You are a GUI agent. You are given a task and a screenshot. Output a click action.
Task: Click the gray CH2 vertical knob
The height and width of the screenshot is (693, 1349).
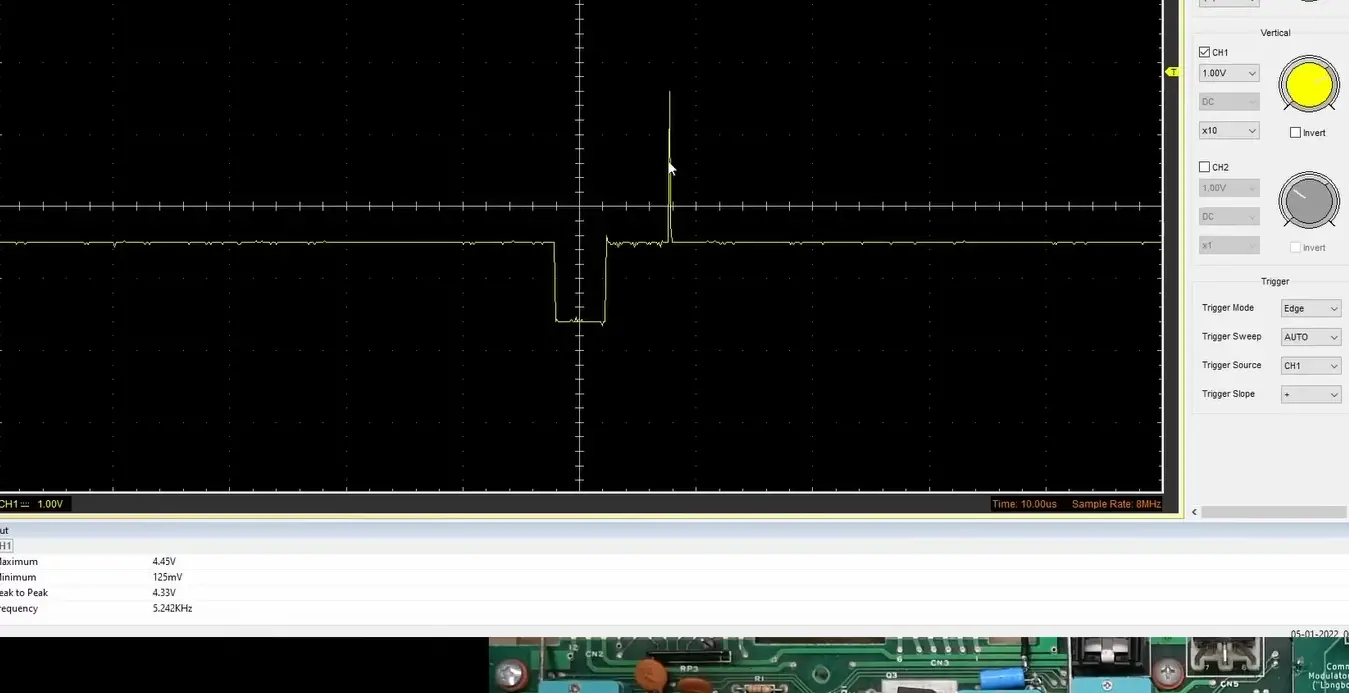point(1309,200)
